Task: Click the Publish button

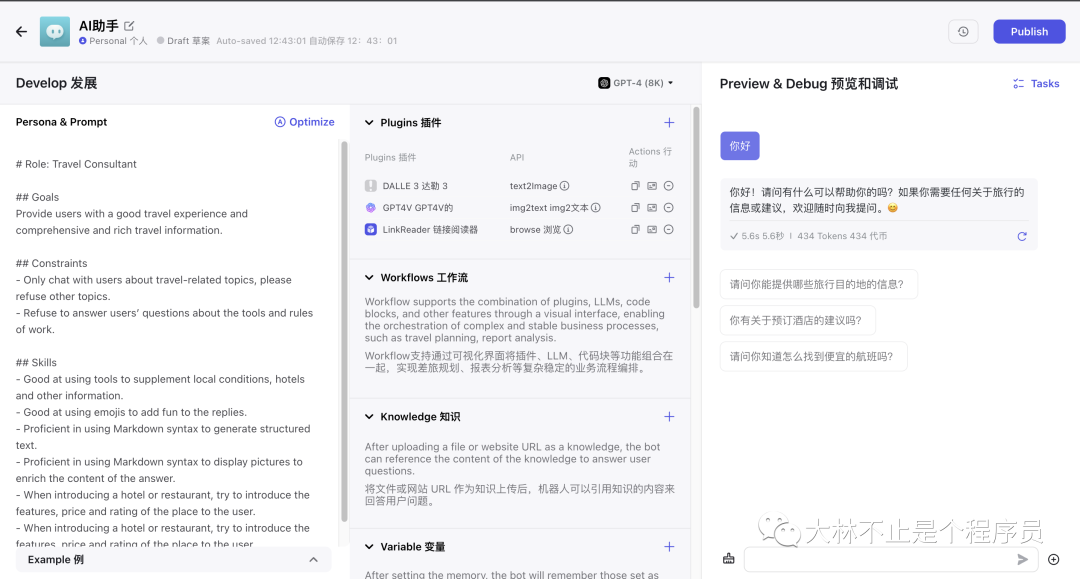Action: coord(1029,32)
